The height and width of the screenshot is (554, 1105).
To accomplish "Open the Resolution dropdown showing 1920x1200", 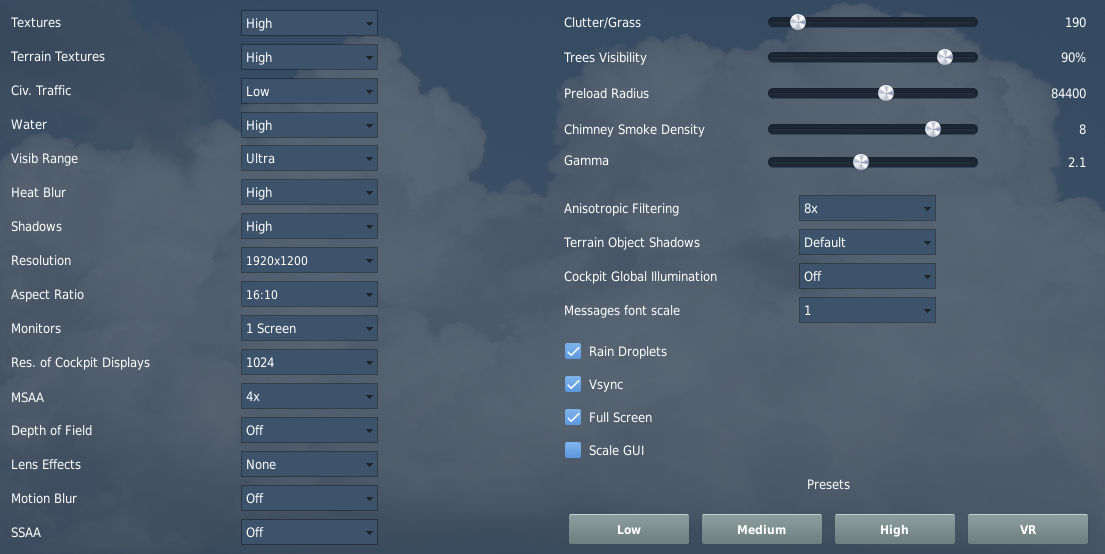I will tap(309, 260).
